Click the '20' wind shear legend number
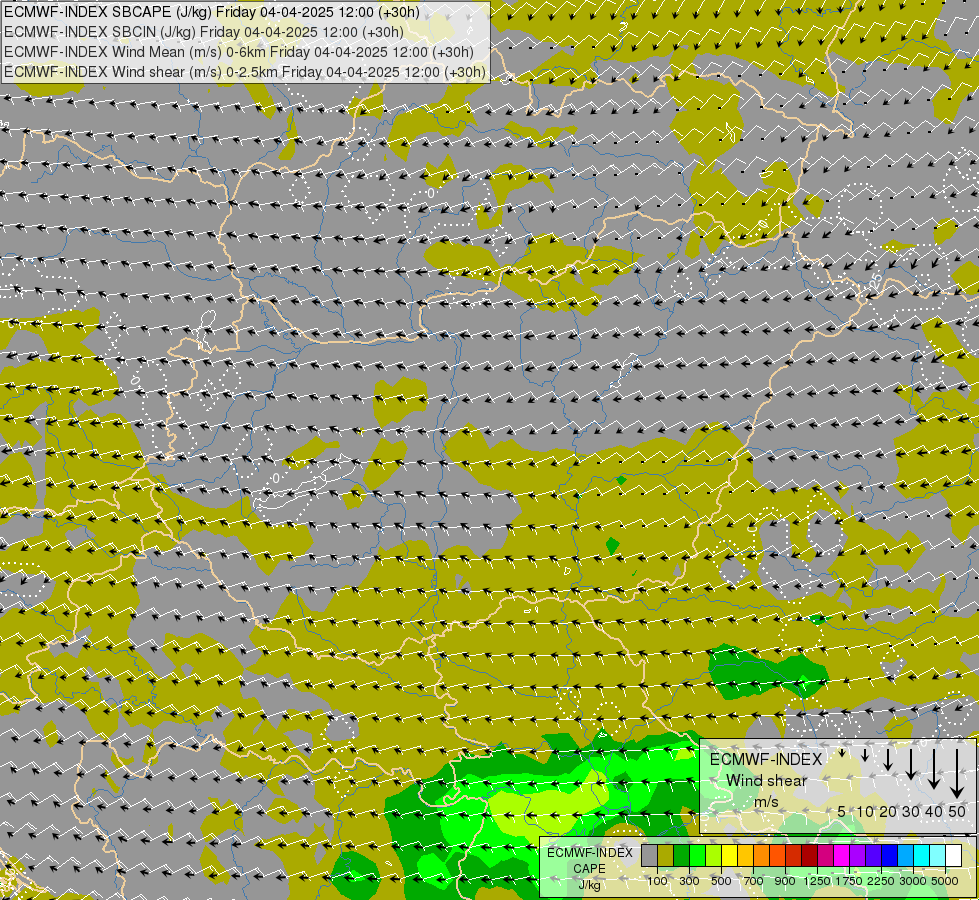Image resolution: width=979 pixels, height=900 pixels. point(888,811)
